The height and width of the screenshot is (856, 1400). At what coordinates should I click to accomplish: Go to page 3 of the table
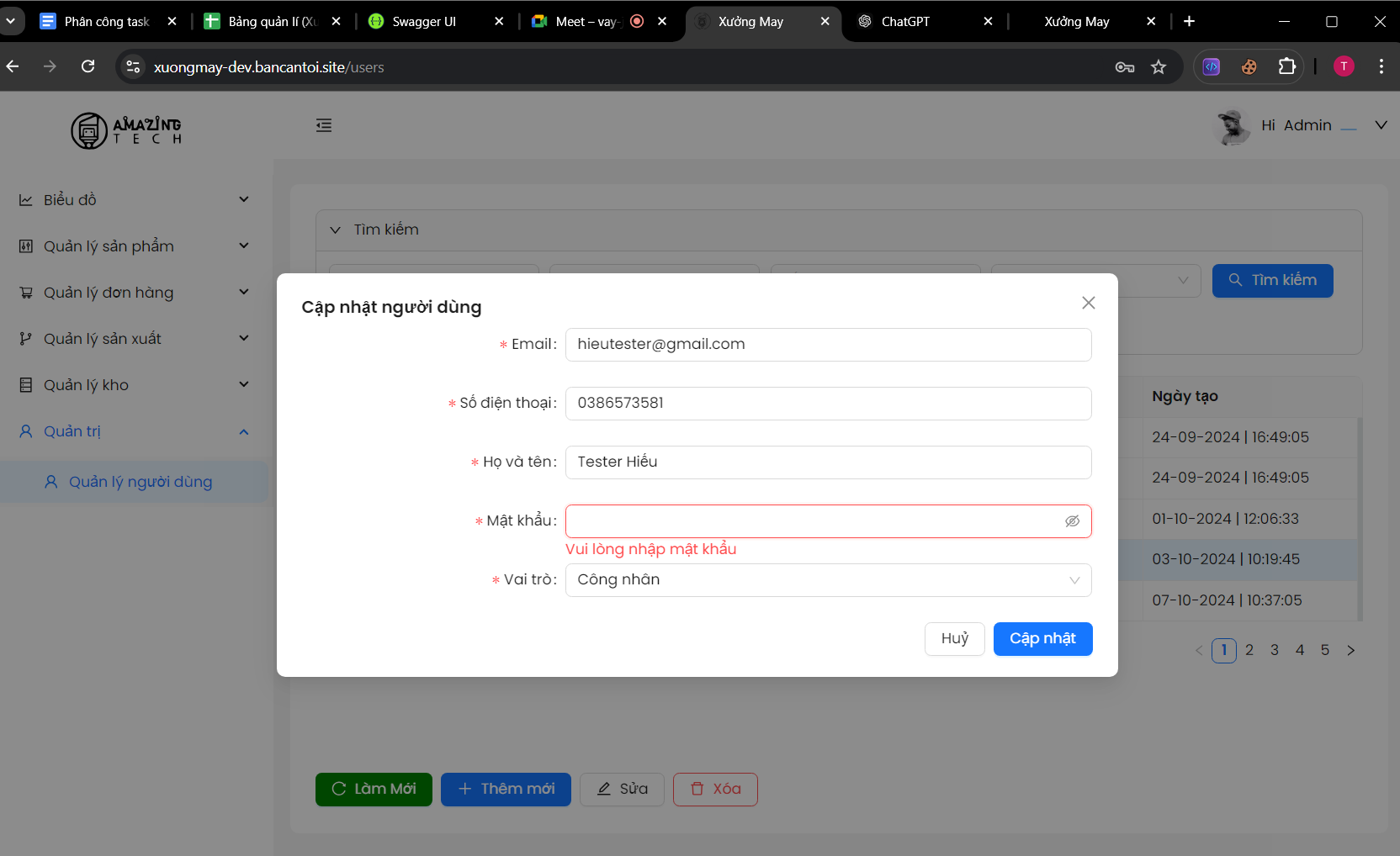pos(1275,650)
